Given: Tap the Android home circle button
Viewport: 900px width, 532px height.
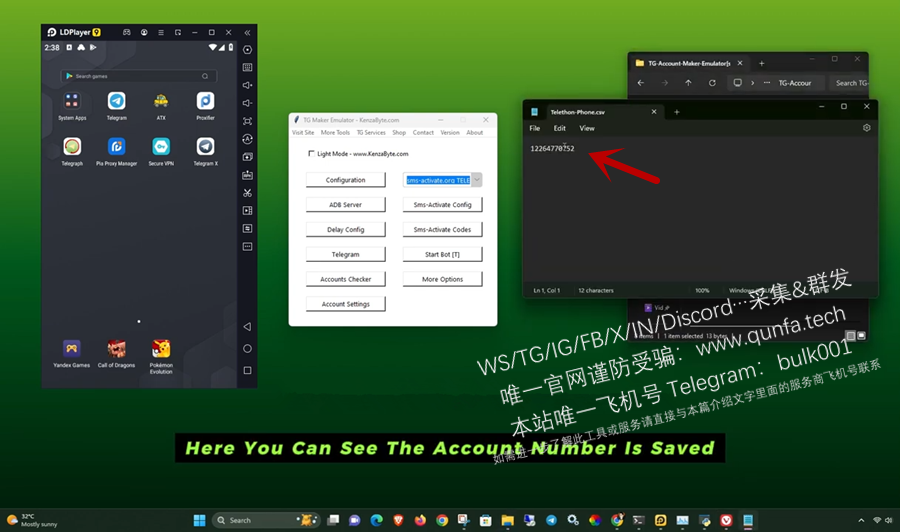Looking at the screenshot, I should [x=247, y=348].
